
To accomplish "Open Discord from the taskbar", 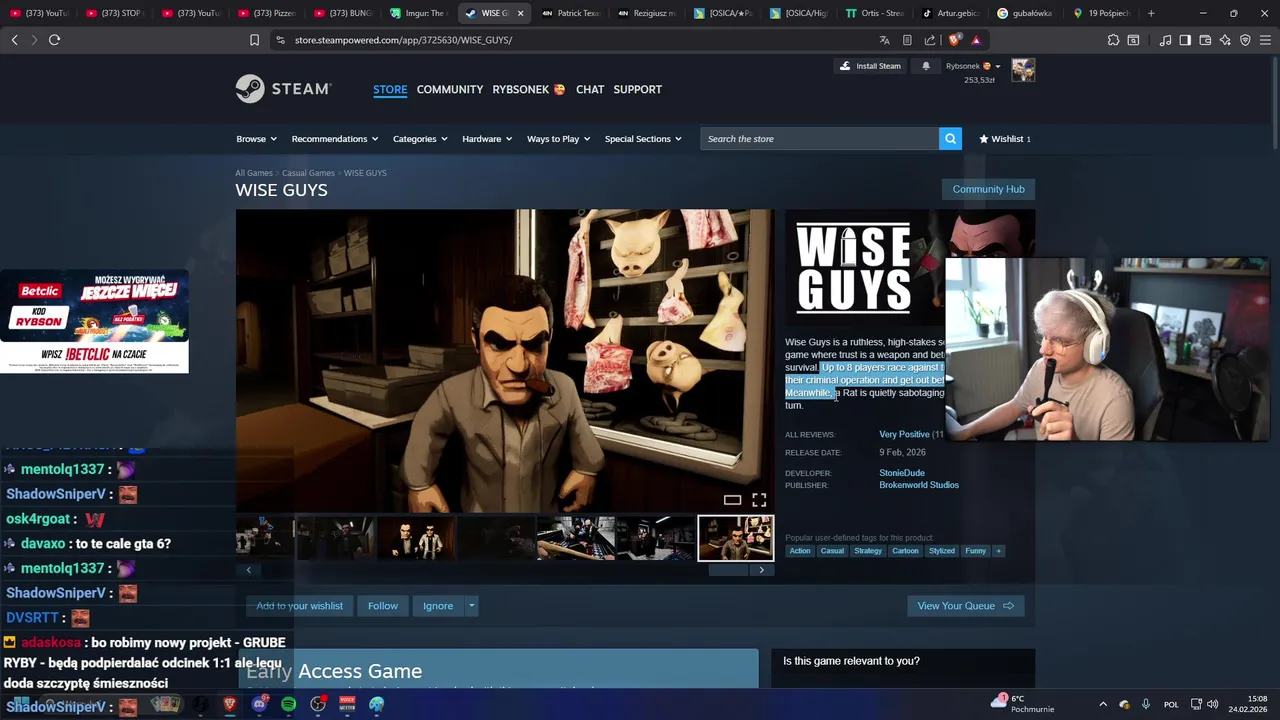I will pos(259,704).
